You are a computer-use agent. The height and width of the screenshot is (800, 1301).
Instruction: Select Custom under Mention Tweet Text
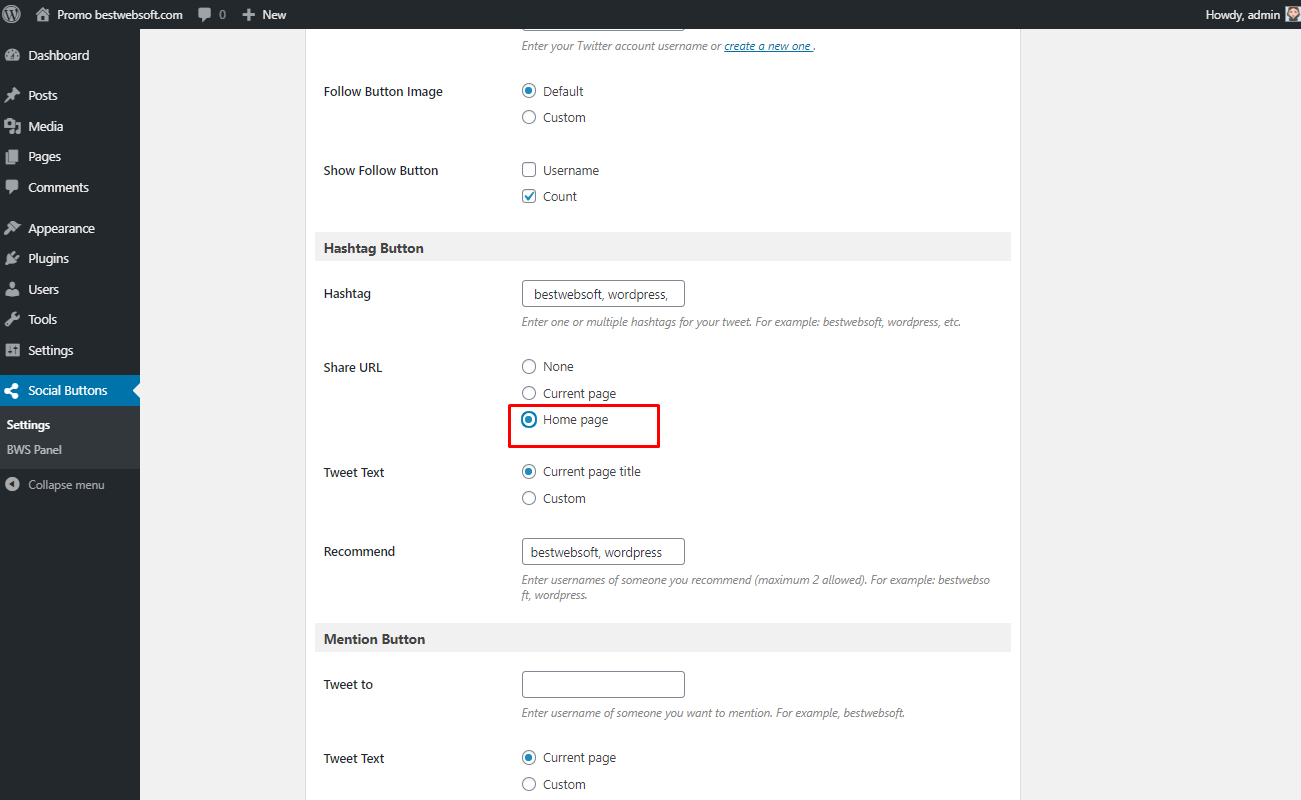tap(529, 784)
